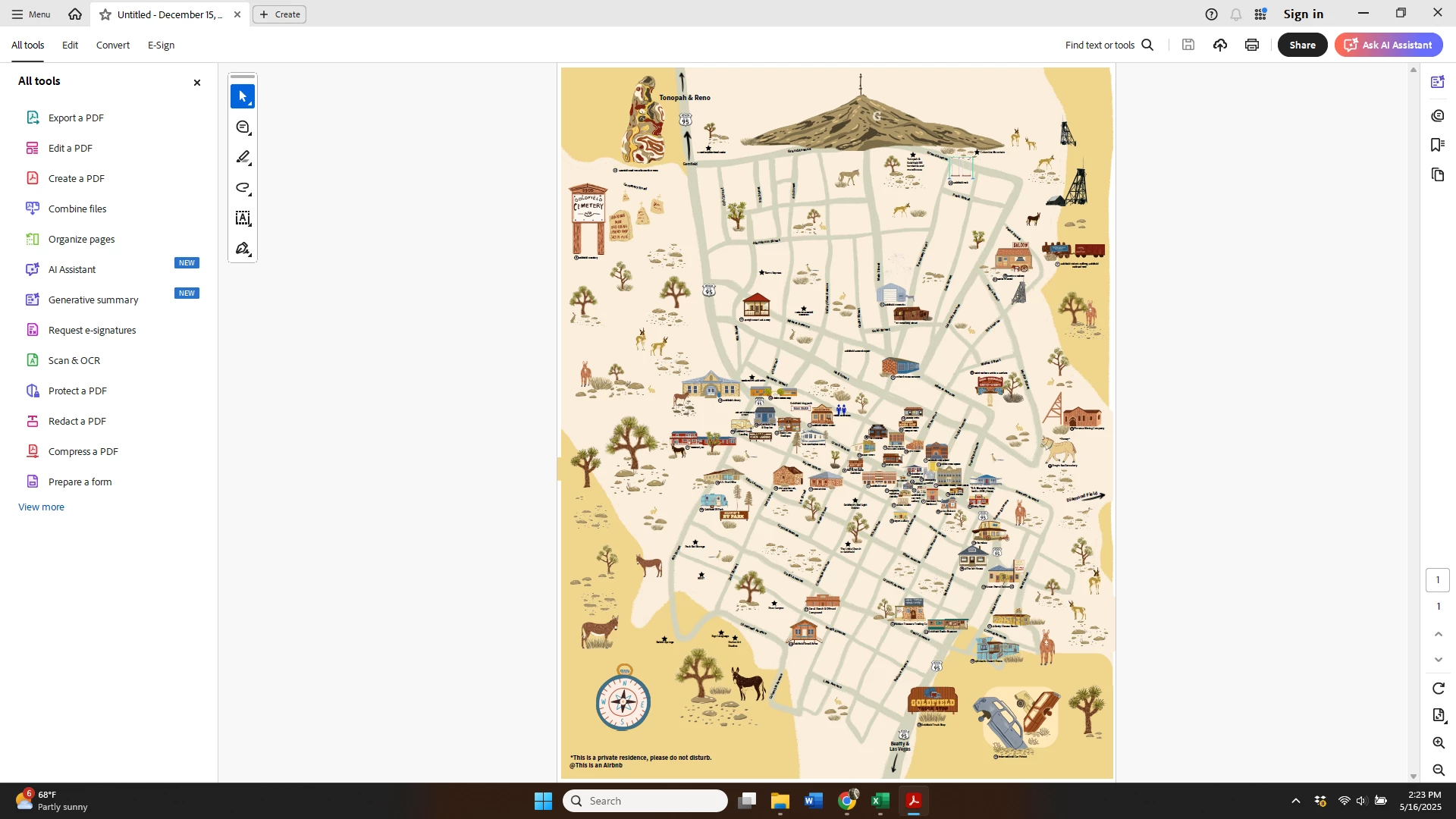The height and width of the screenshot is (819, 1456).
Task: Select the arrow selection tool
Action: point(243,96)
